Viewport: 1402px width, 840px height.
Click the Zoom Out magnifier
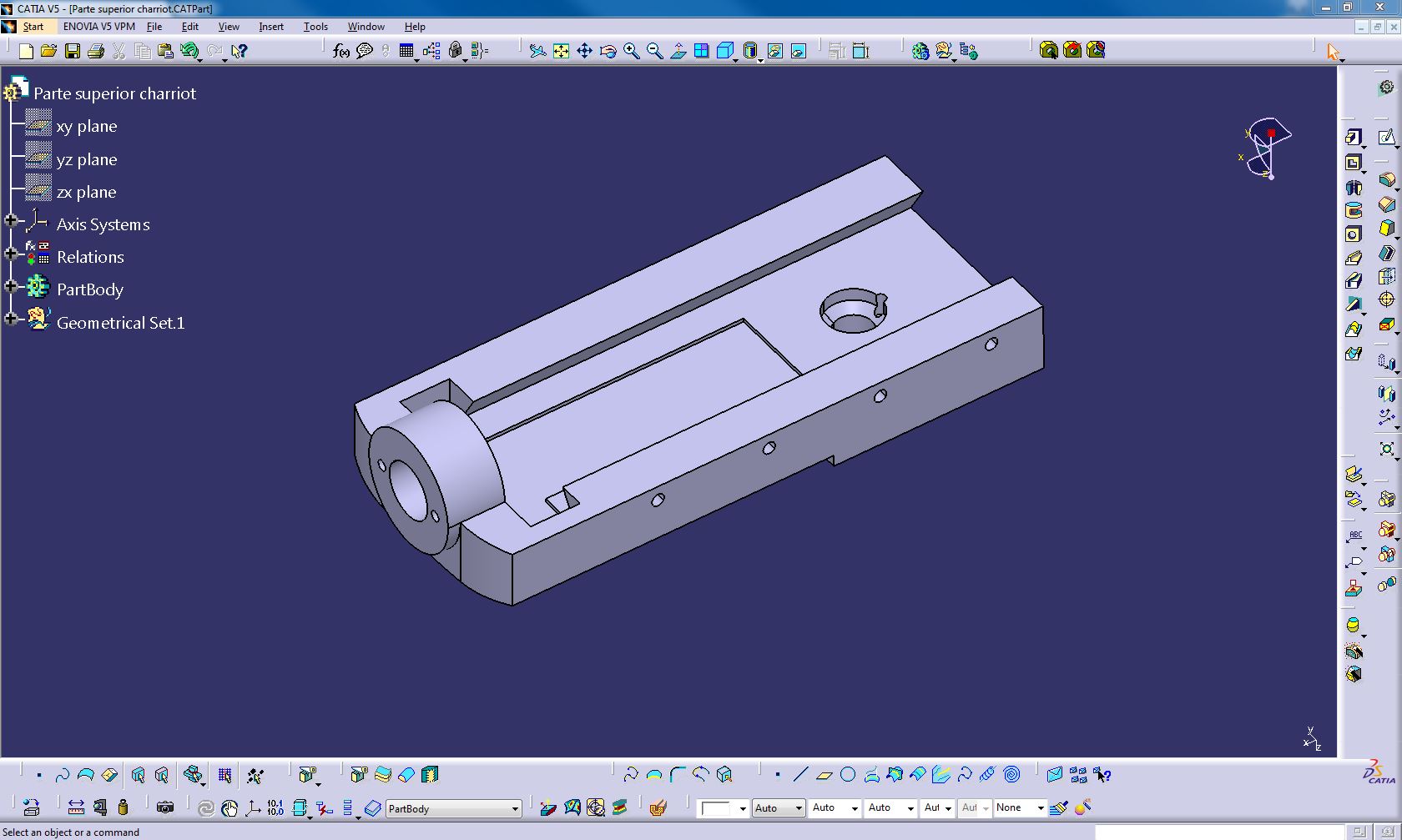tap(655, 52)
